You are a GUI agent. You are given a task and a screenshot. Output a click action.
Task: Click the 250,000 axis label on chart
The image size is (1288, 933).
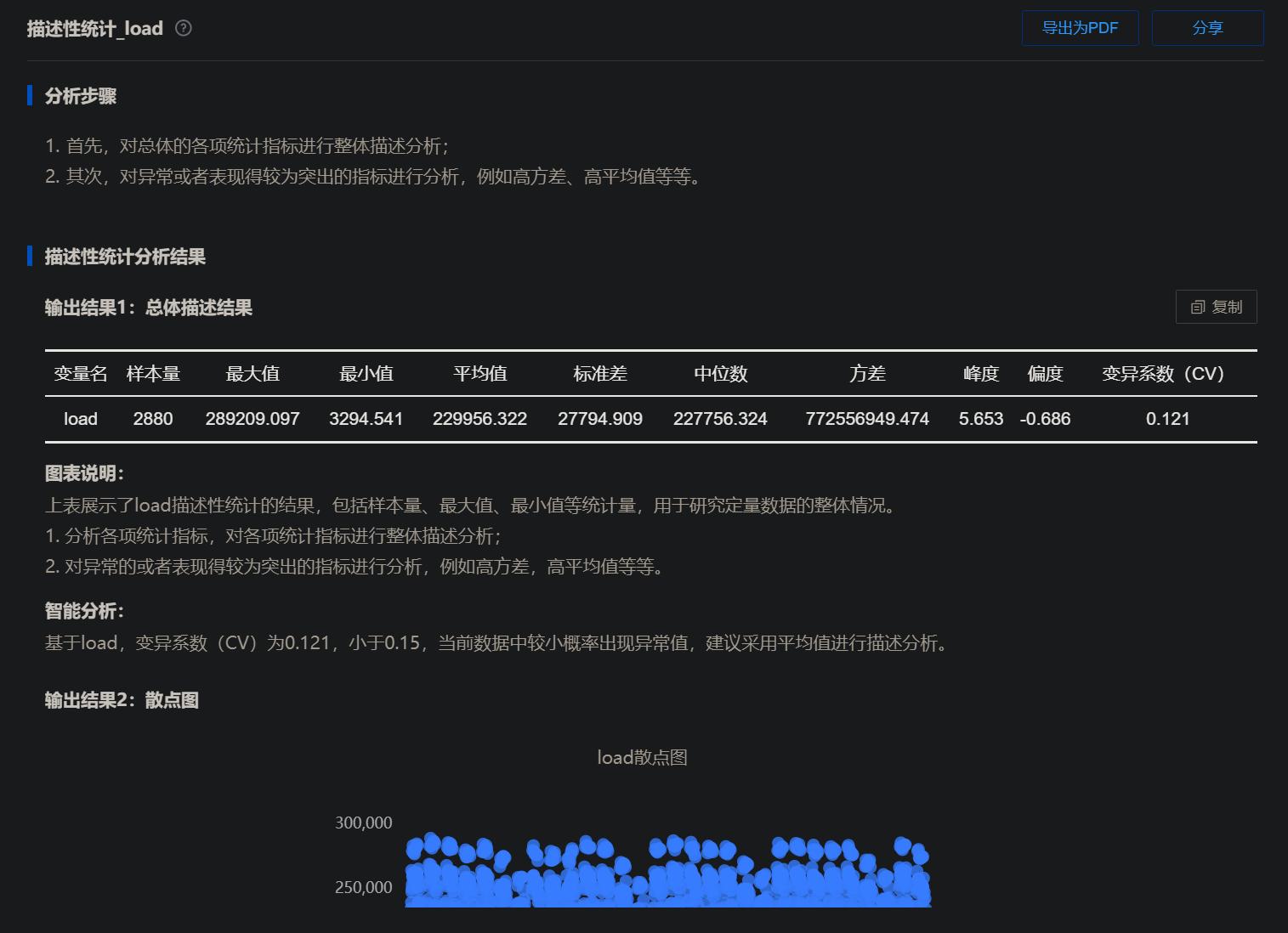[363, 886]
